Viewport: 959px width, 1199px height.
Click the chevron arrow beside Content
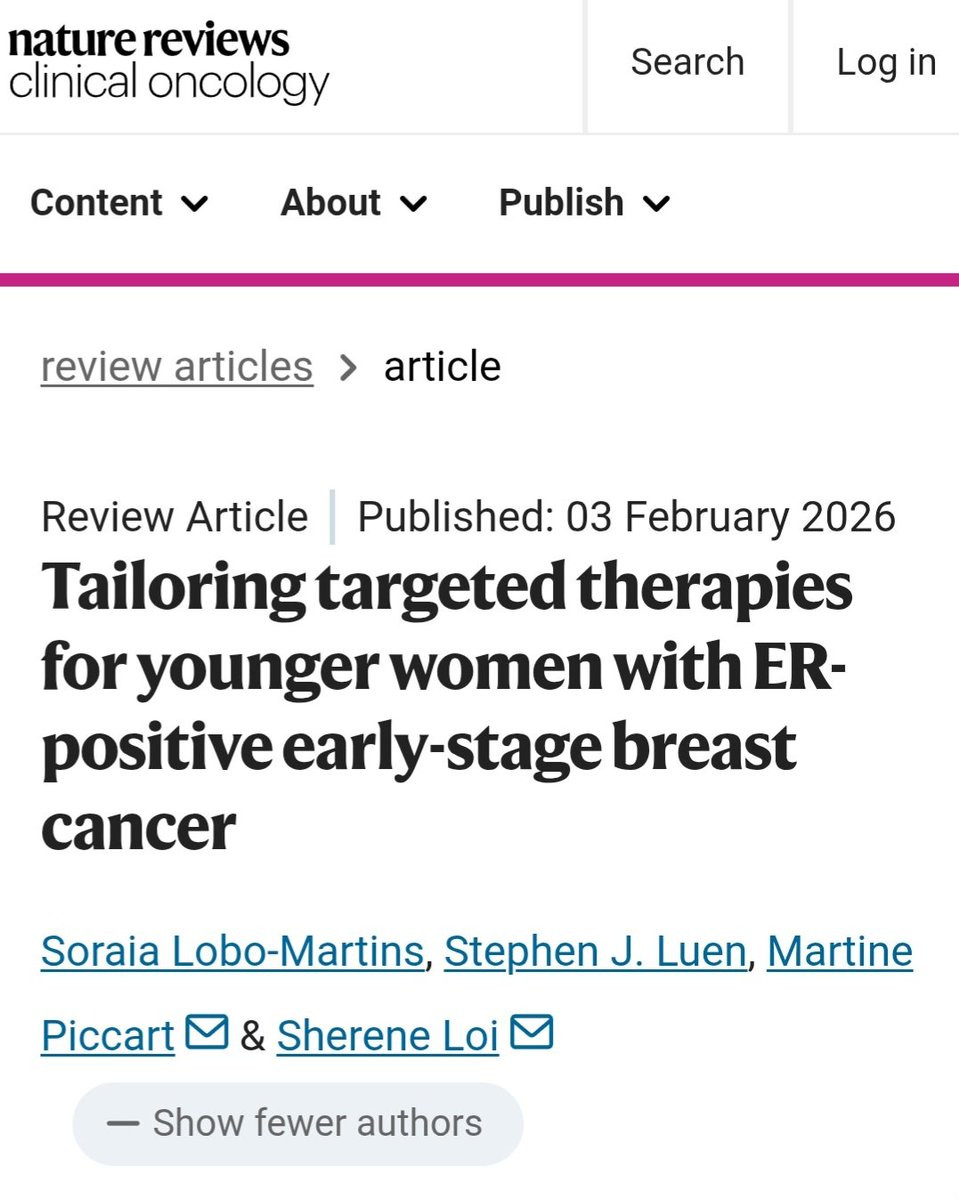point(194,204)
